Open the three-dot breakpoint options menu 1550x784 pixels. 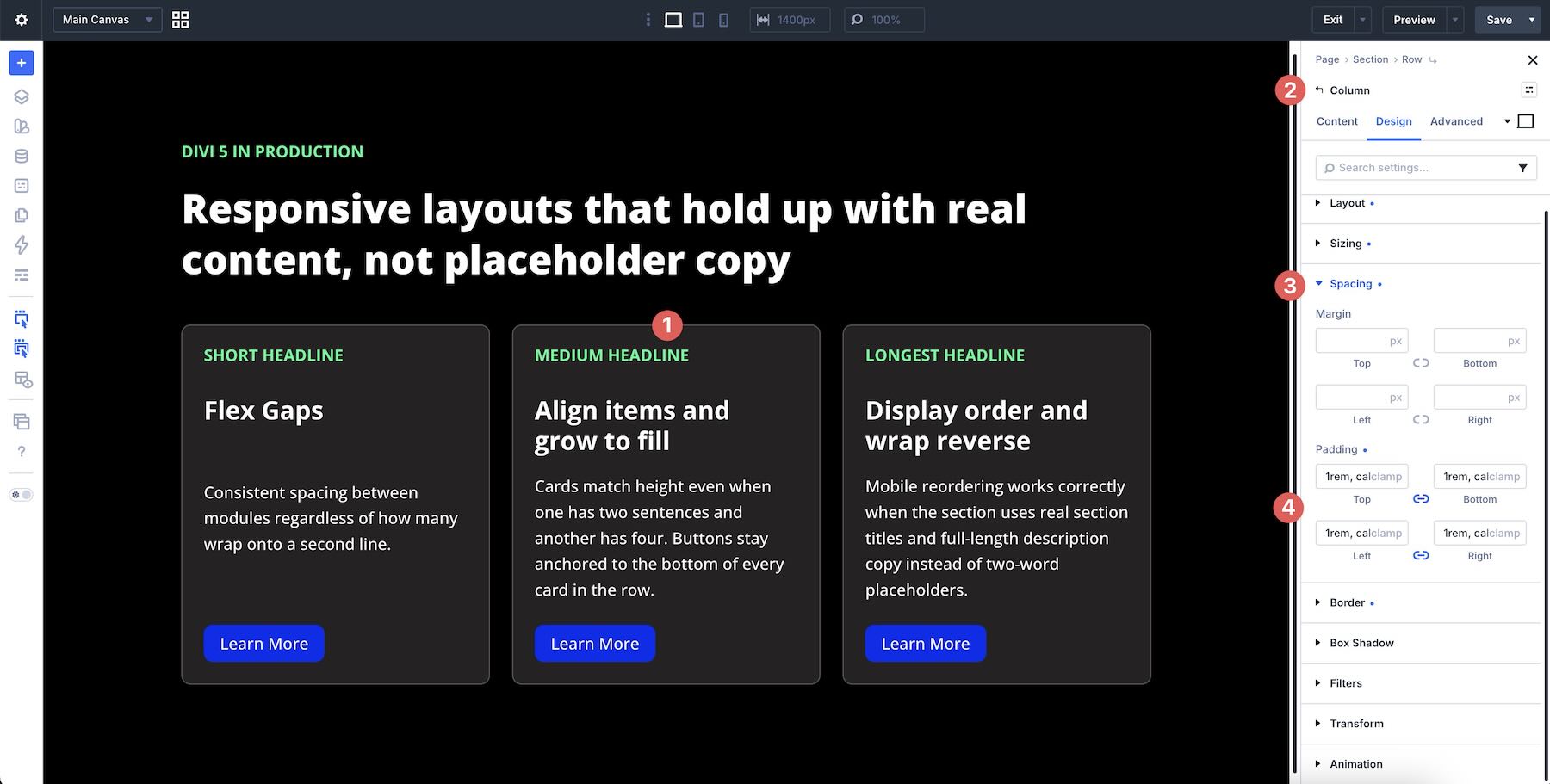[x=648, y=20]
